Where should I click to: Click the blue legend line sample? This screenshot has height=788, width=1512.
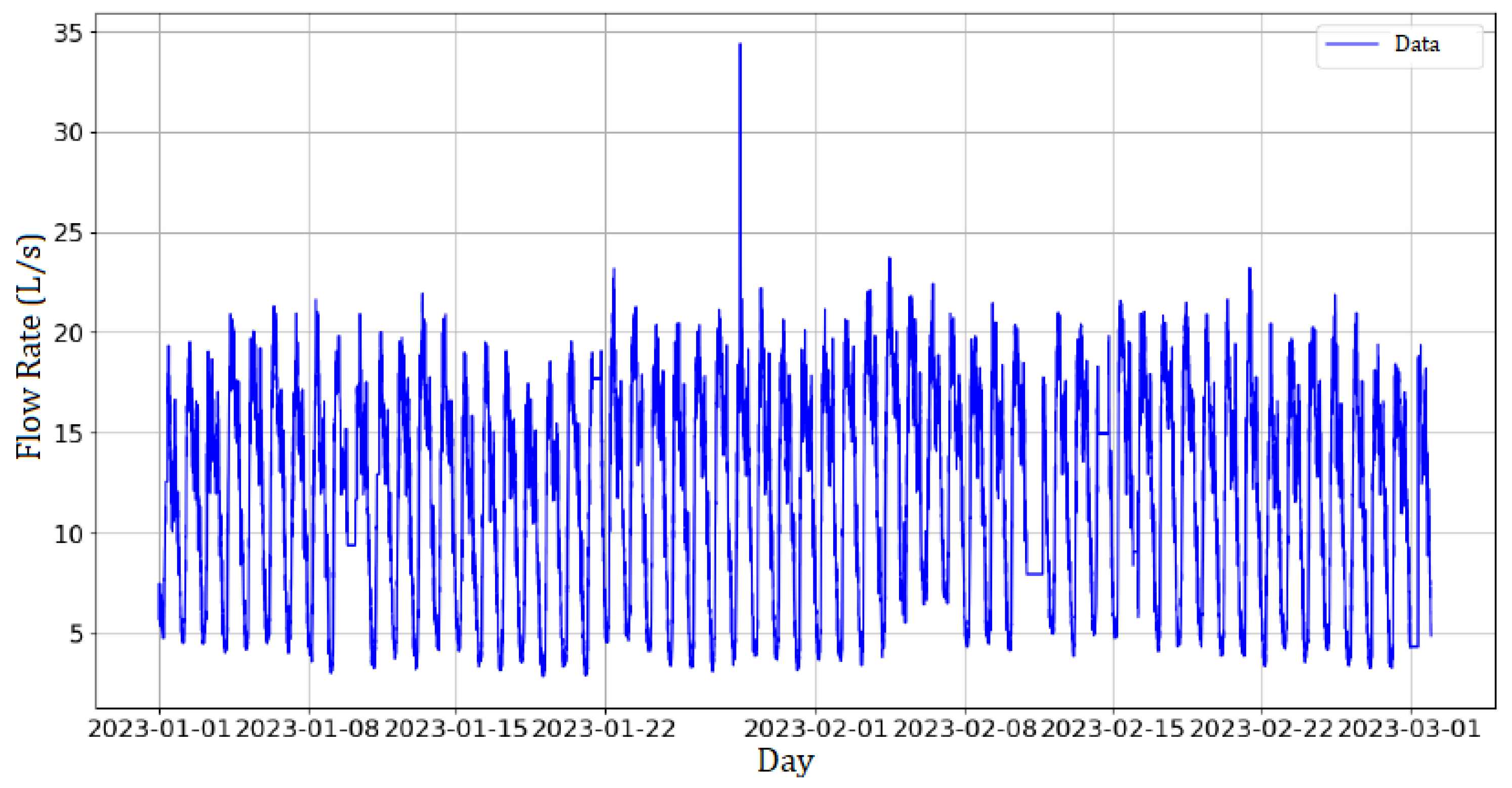(1352, 44)
